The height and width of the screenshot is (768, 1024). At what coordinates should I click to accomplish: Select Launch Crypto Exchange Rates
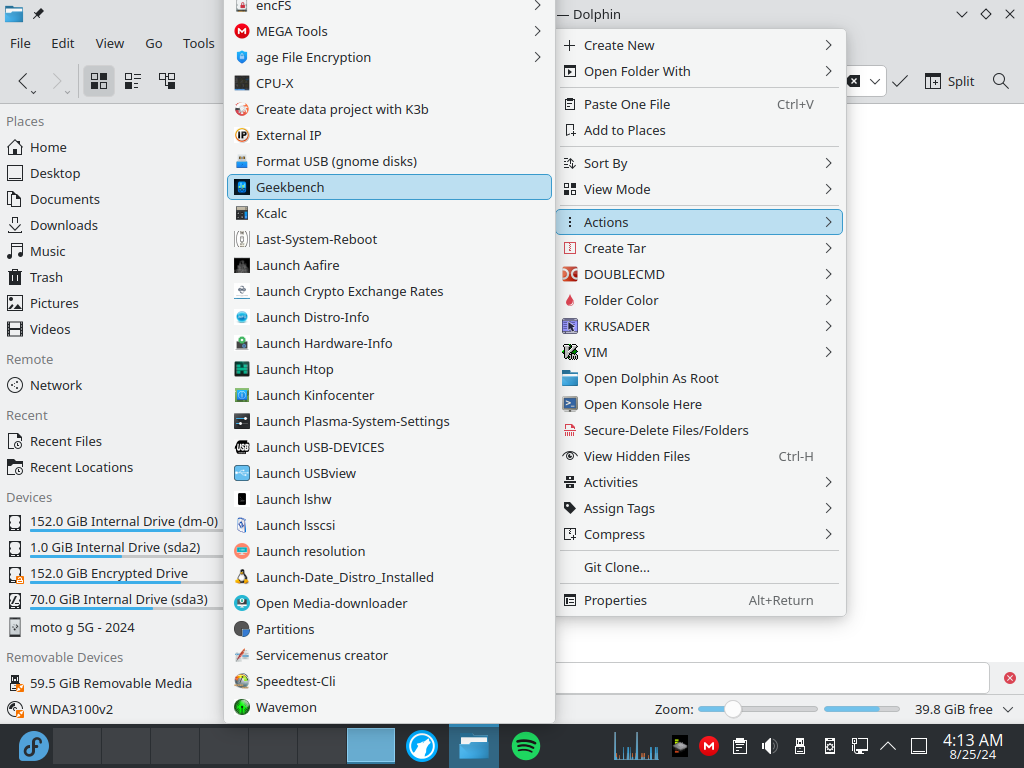coord(389,291)
